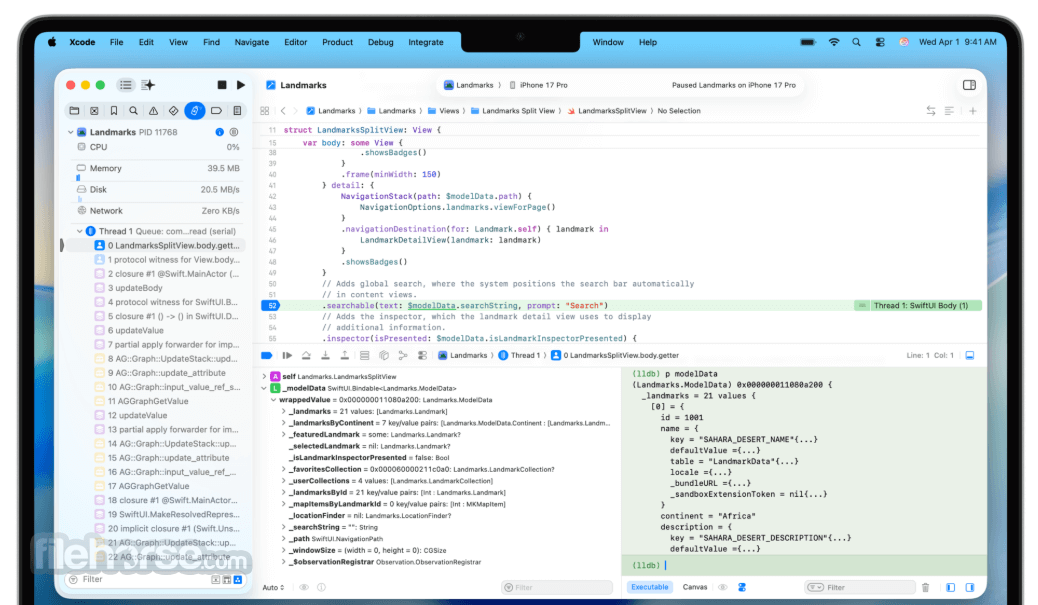Click the step into debug icon
The image size is (1038, 605).
click(x=325, y=355)
